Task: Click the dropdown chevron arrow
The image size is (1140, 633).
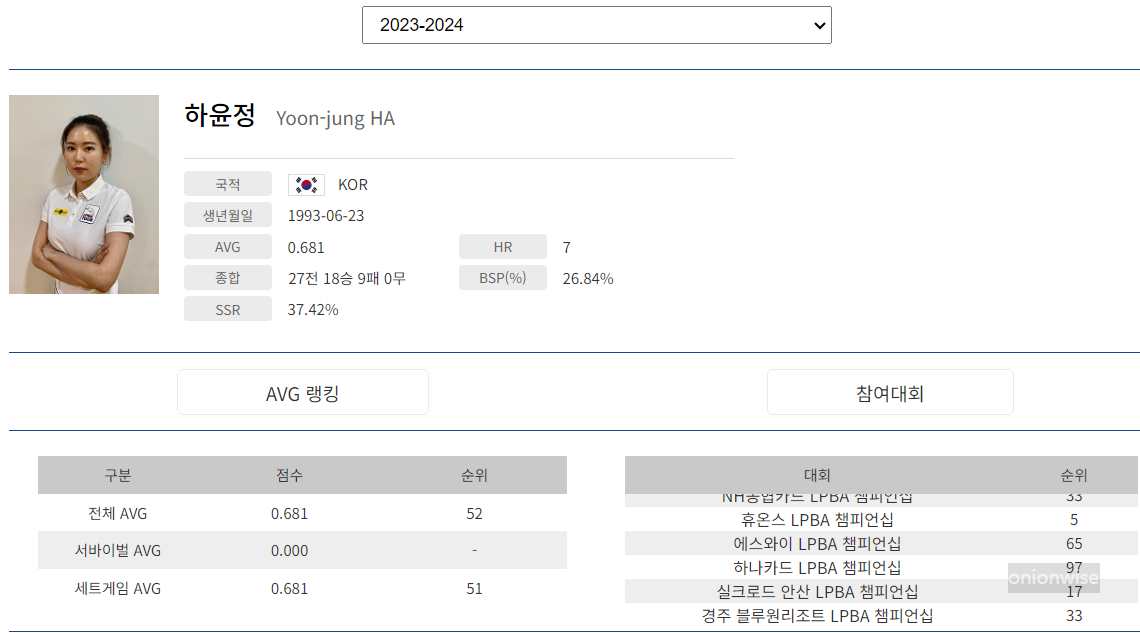Action: pyautogui.click(x=817, y=25)
